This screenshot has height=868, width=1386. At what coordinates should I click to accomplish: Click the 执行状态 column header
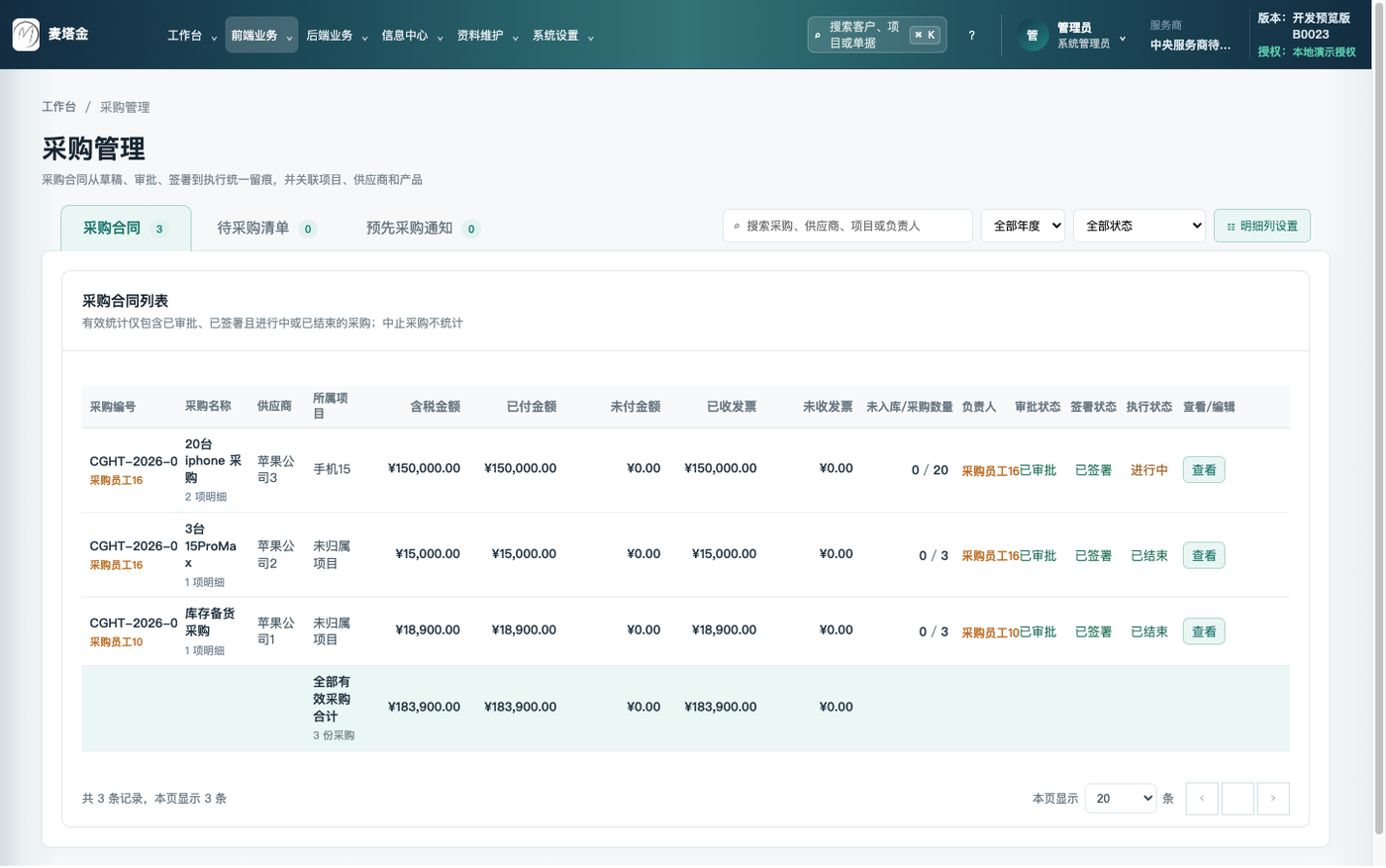(x=1148, y=407)
